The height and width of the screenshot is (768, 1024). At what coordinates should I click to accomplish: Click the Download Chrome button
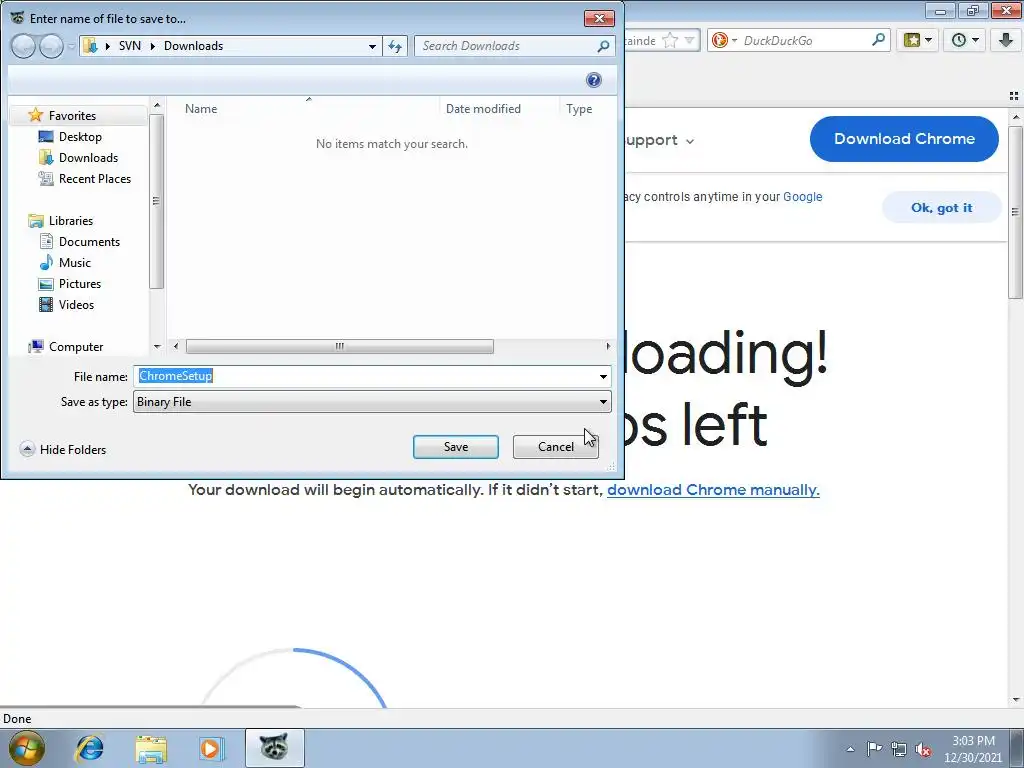pos(904,138)
